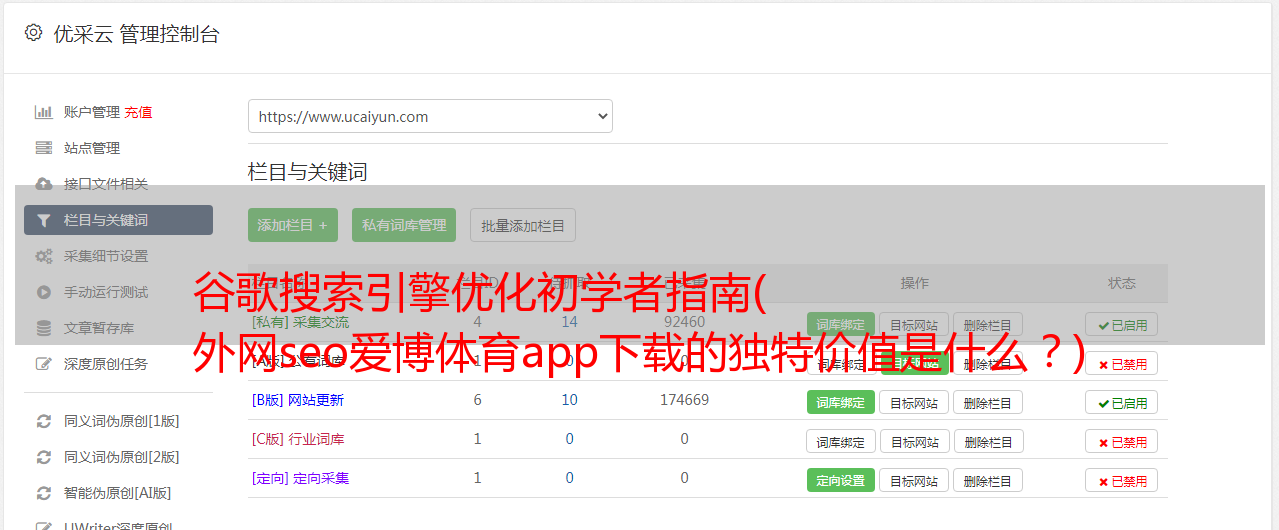Click 目标网站 for 采集交流 row
This screenshot has height=530, width=1279.
(914, 324)
